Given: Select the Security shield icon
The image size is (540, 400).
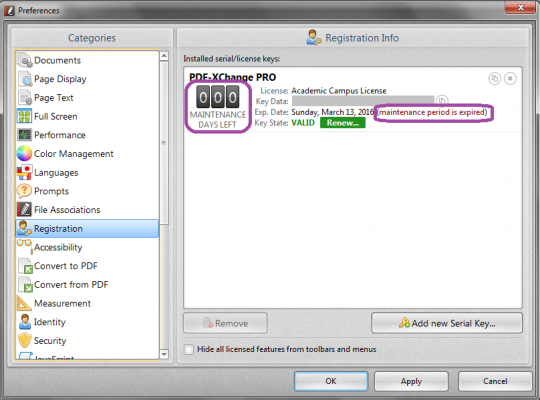Looking at the screenshot, I should pyautogui.click(x=24, y=340).
